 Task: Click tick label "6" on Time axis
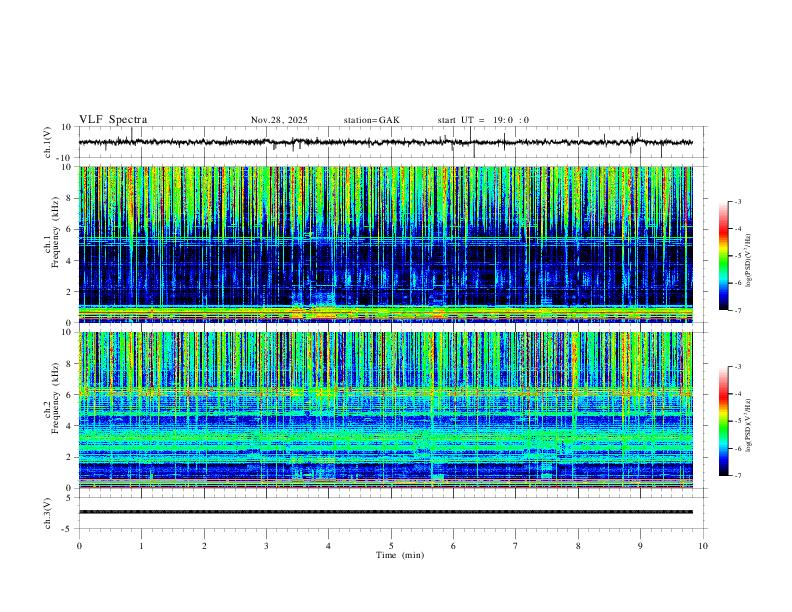(453, 546)
